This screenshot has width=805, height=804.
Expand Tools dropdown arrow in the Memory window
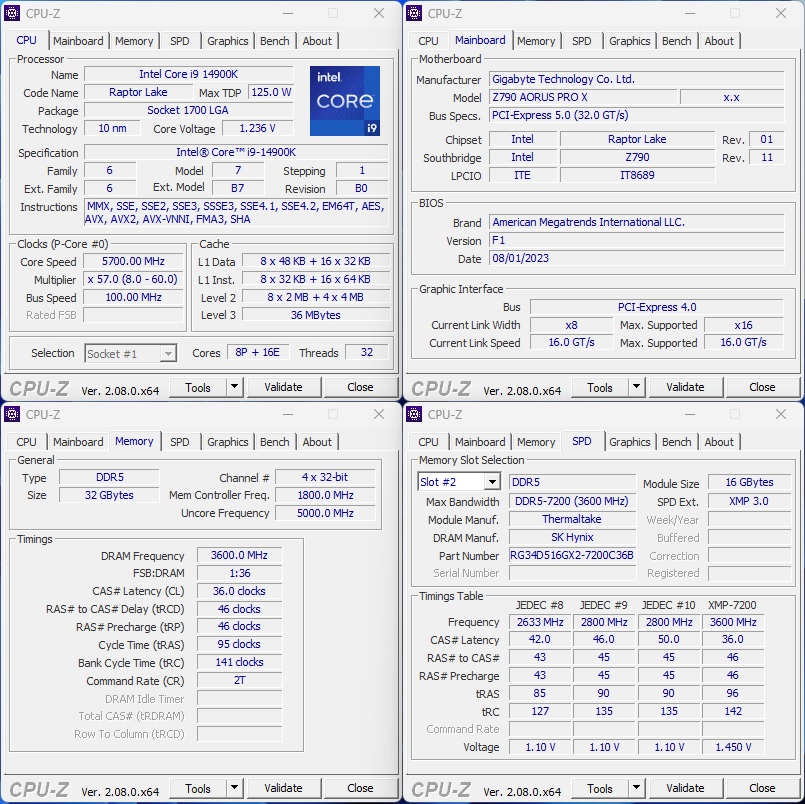234,788
